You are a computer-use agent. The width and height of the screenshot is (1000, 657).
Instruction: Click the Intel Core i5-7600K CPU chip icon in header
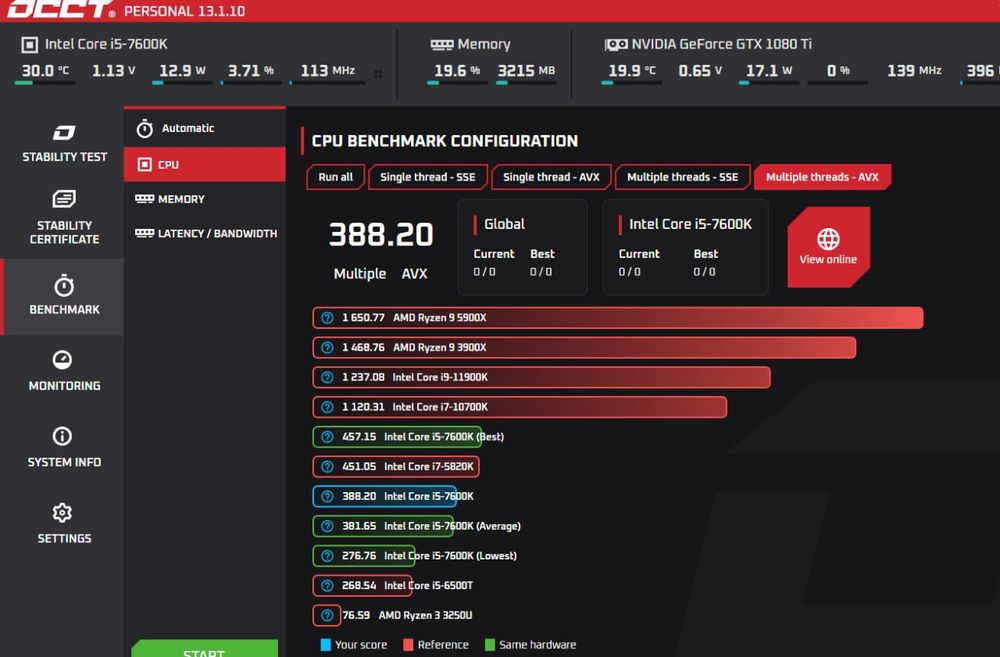(29, 45)
